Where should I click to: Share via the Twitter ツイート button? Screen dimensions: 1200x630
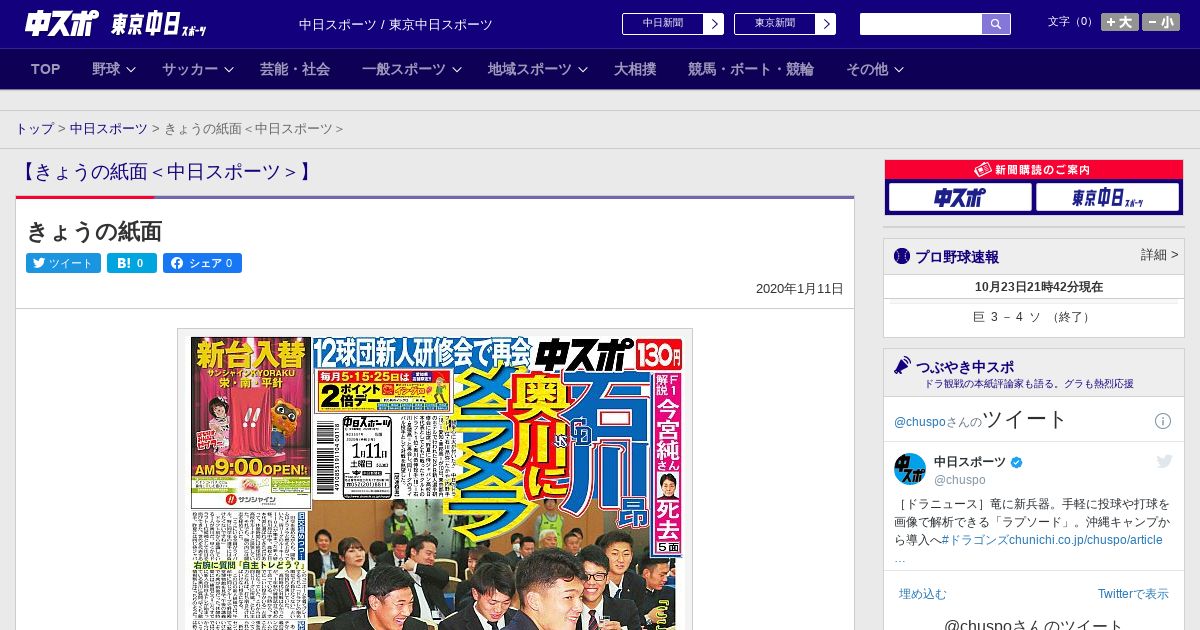pyautogui.click(x=63, y=263)
